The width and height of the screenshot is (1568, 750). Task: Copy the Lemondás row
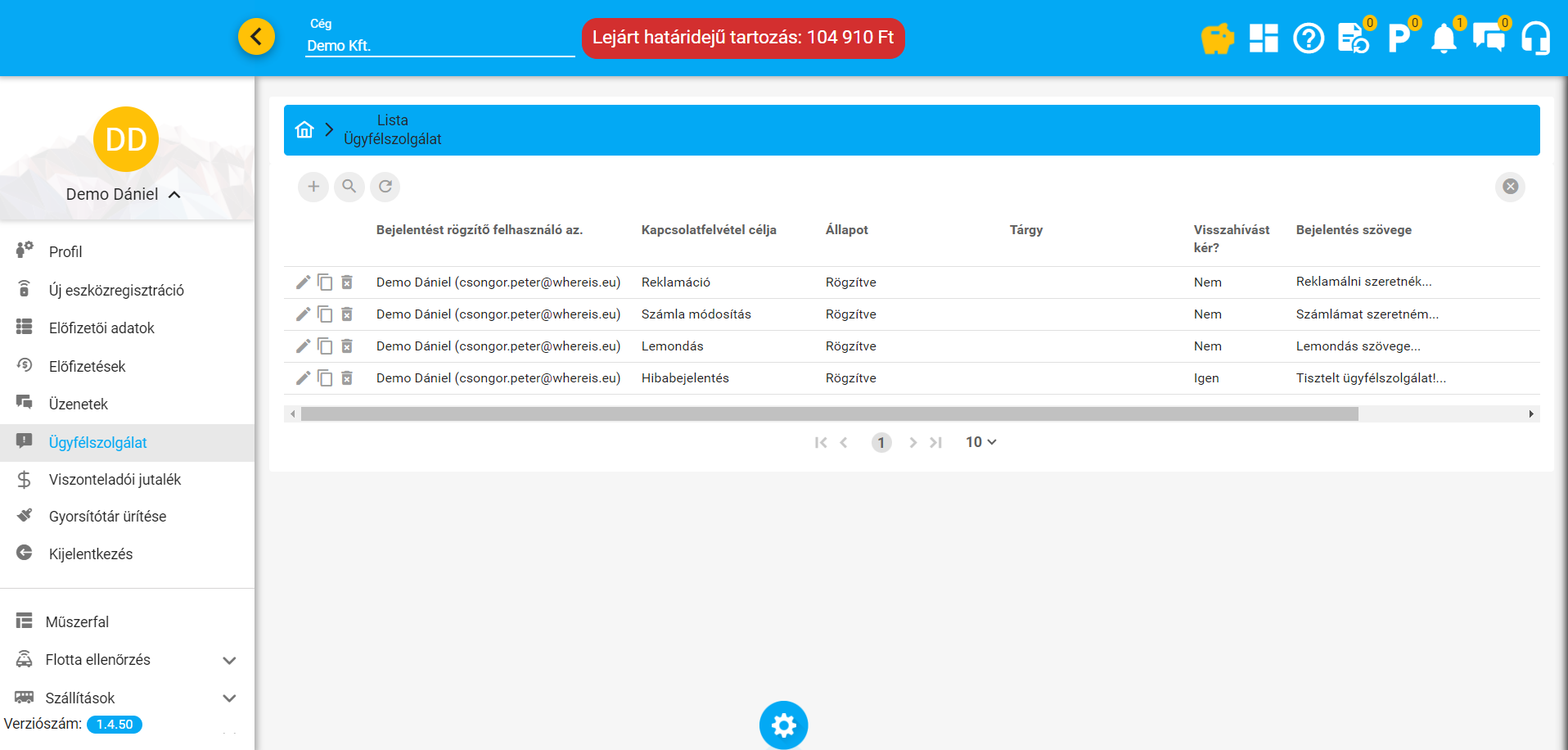tap(325, 346)
